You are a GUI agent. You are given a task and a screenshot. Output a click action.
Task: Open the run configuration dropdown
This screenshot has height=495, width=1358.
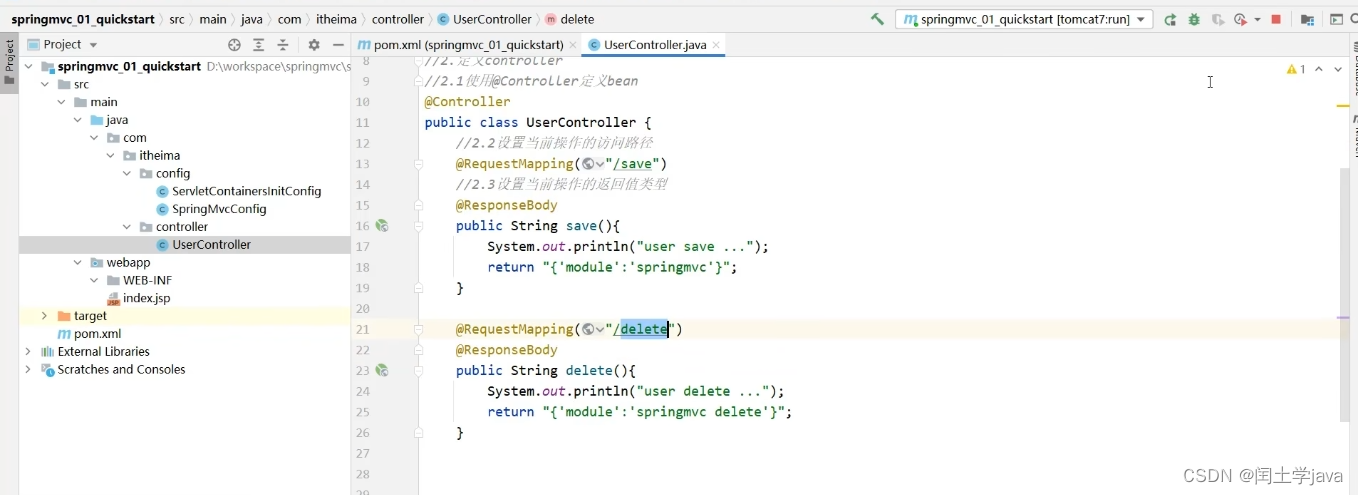(x=1024, y=19)
